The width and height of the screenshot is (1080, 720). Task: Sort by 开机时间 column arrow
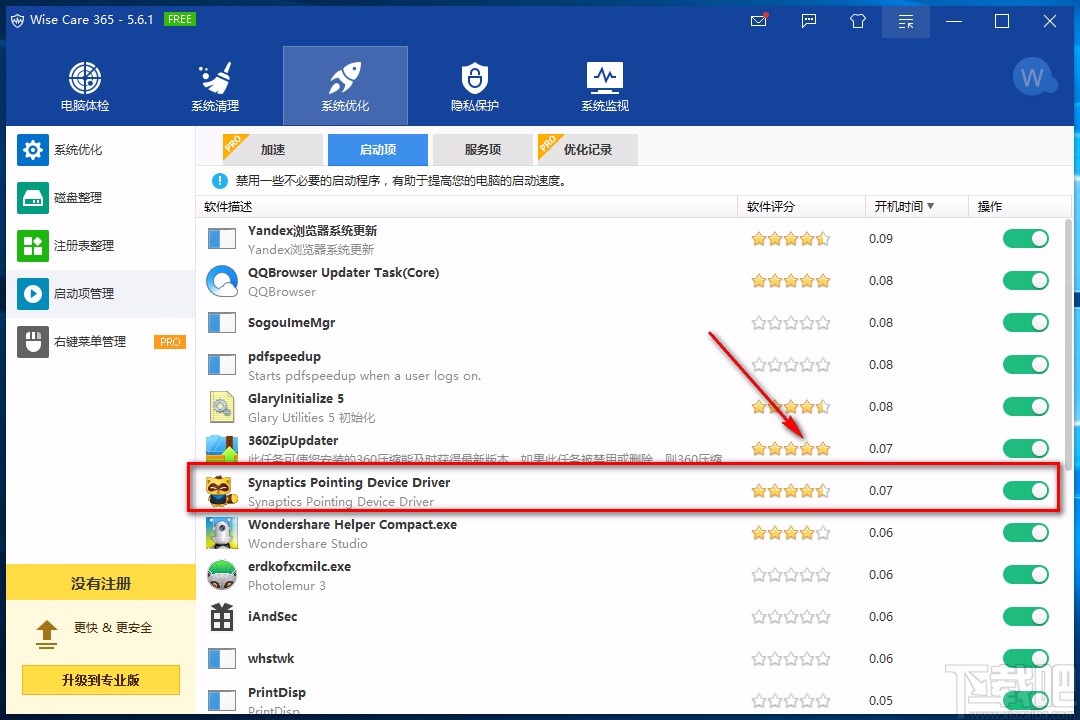[x=931, y=206]
